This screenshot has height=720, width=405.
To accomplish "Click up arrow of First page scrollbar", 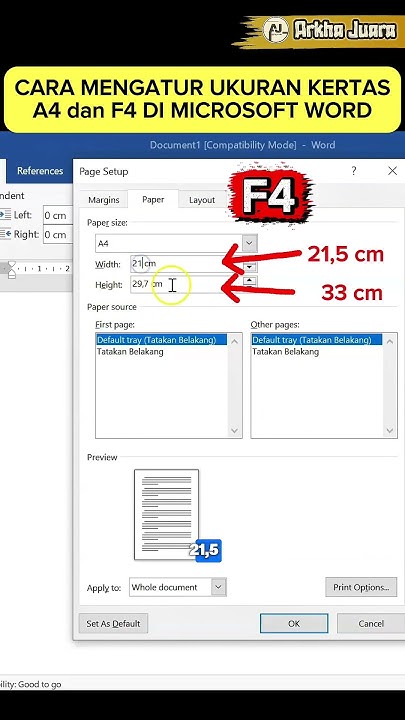I will [x=235, y=341].
